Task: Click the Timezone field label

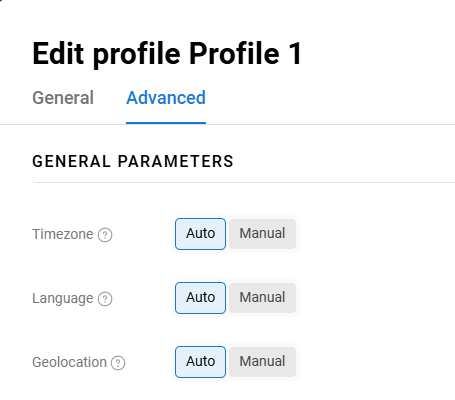Action: click(63, 234)
